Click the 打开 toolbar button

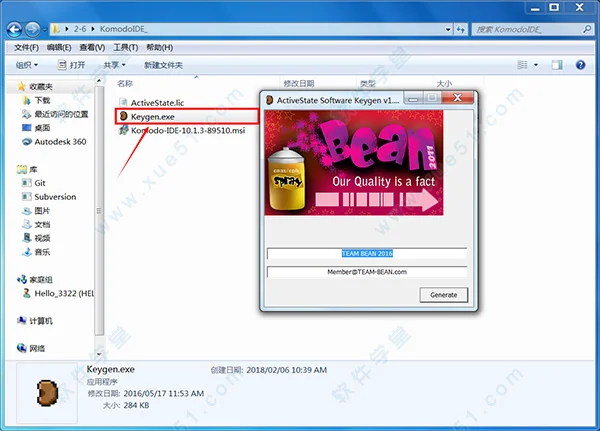(x=72, y=65)
